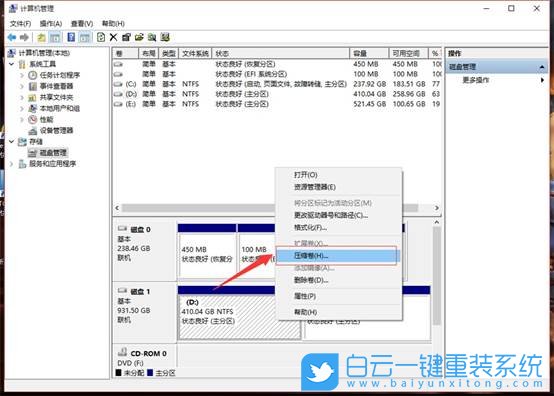Choose 打开(O) in the context menu
Screen dimensions: 554x396
(x=338, y=175)
